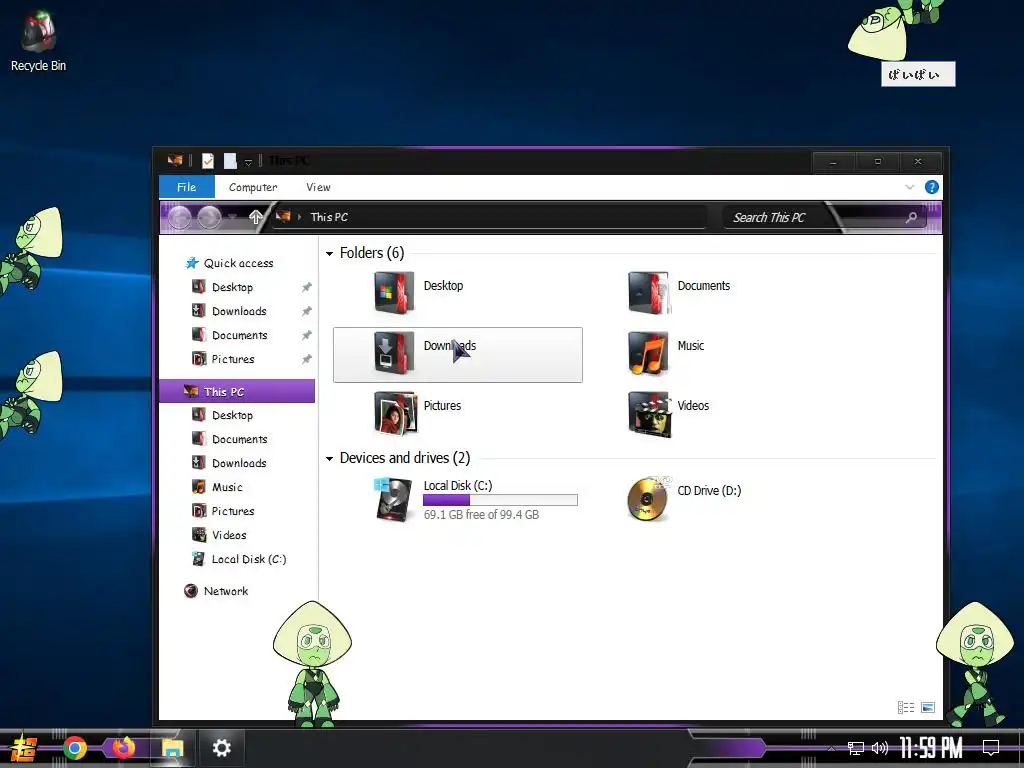Click the Japanese speech bubble on desktop

pyautogui.click(x=918, y=74)
